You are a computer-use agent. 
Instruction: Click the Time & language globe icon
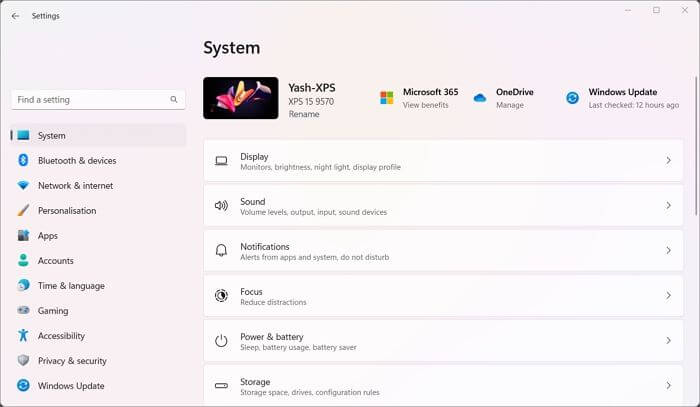pos(23,285)
